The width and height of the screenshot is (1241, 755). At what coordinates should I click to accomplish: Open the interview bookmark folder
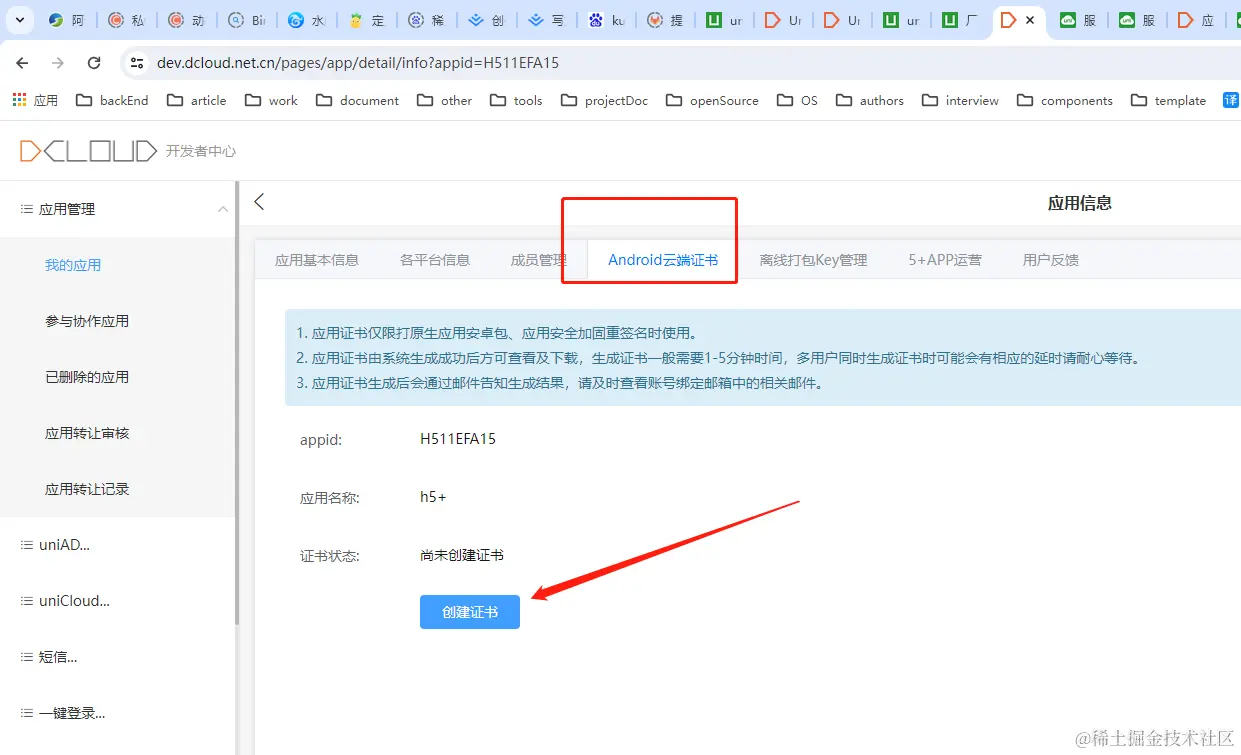[x=960, y=100]
